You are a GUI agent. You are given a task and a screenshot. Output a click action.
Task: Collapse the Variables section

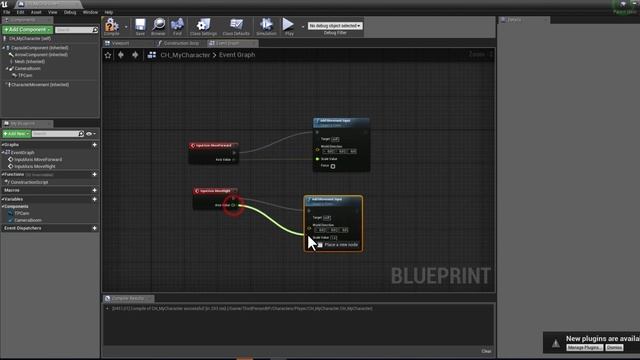3,199
